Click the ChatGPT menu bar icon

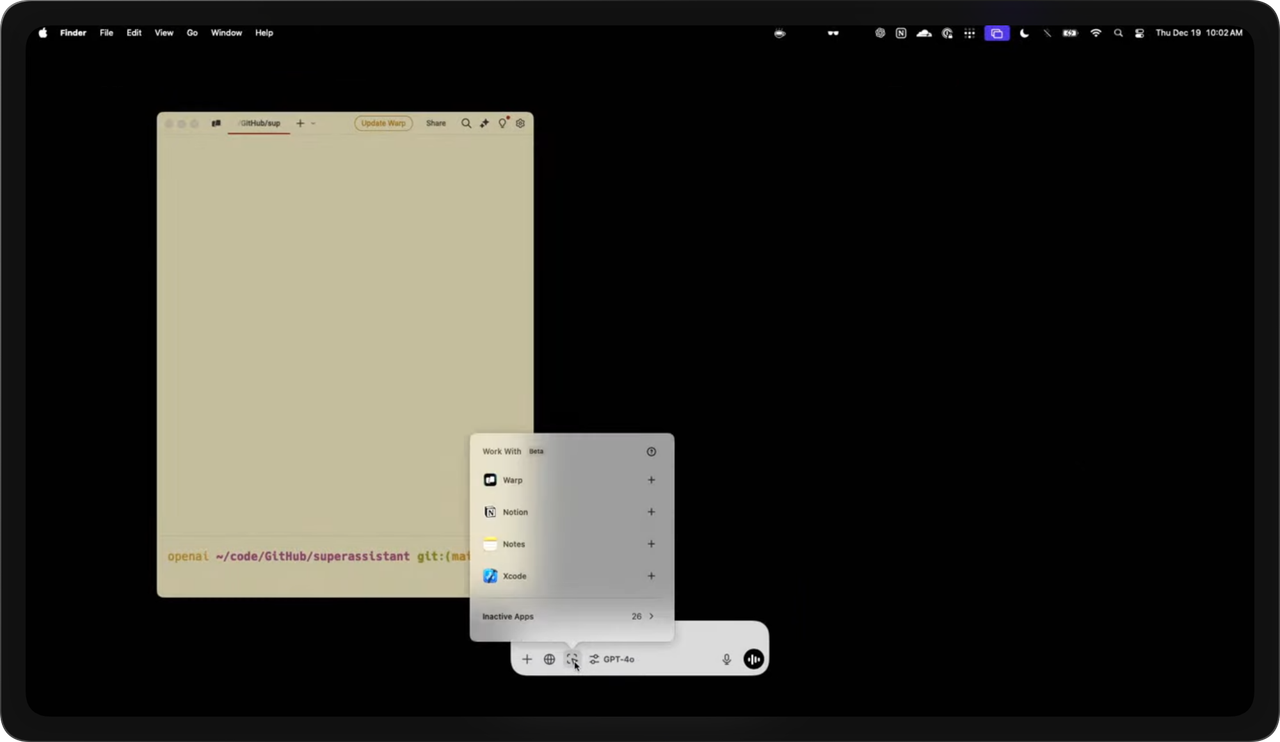[880, 33]
